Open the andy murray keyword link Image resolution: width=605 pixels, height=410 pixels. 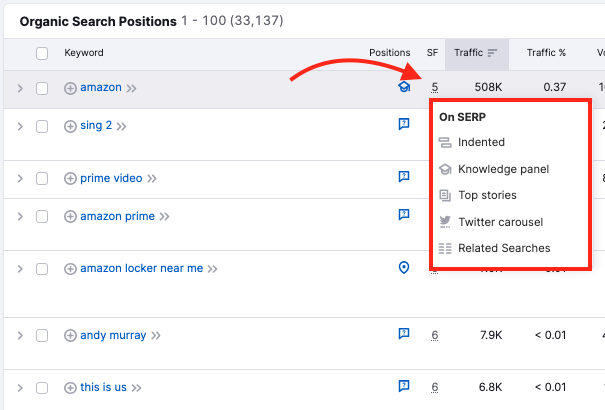(x=113, y=335)
